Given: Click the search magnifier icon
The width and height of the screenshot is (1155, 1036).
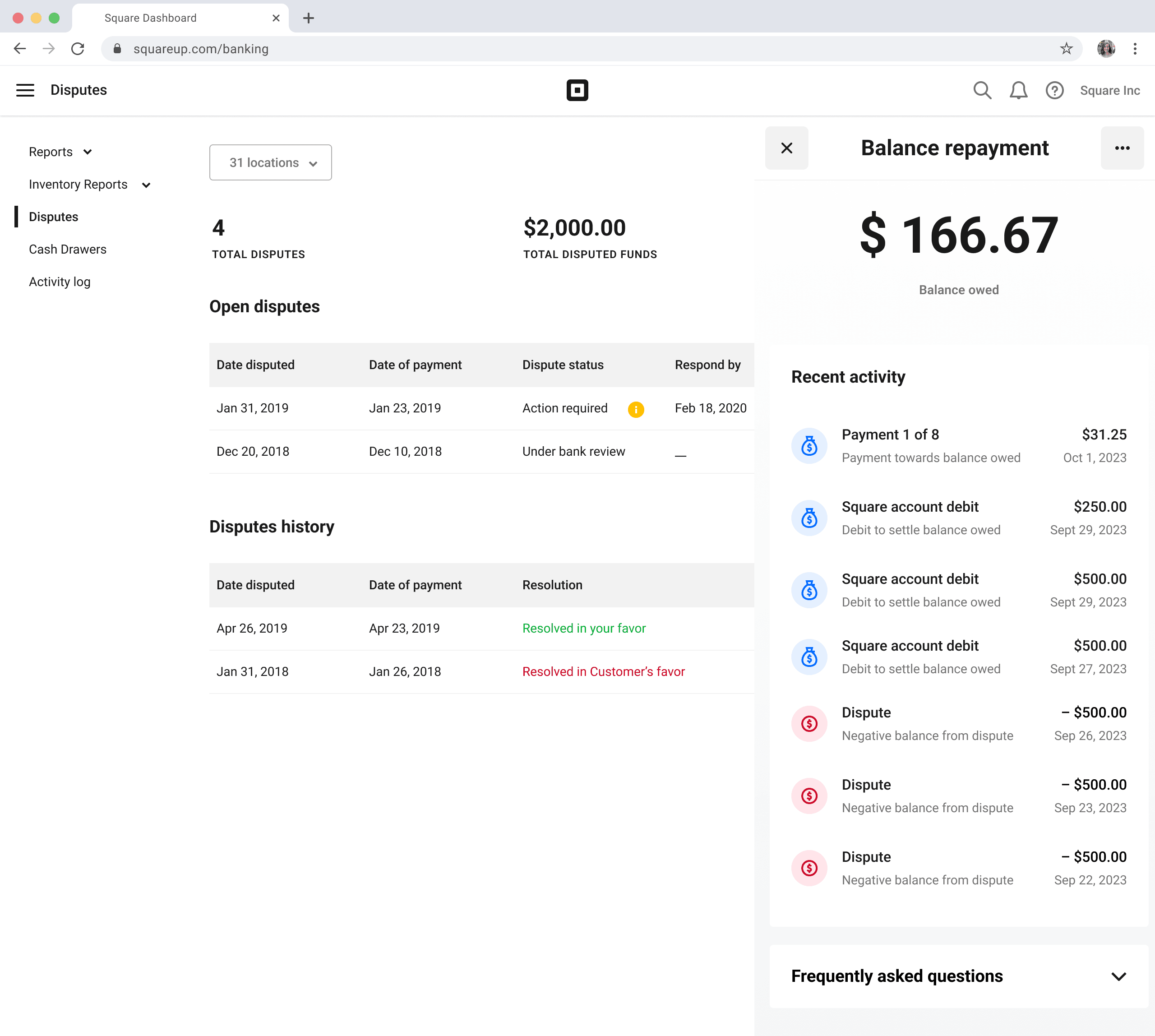Looking at the screenshot, I should pyautogui.click(x=982, y=90).
